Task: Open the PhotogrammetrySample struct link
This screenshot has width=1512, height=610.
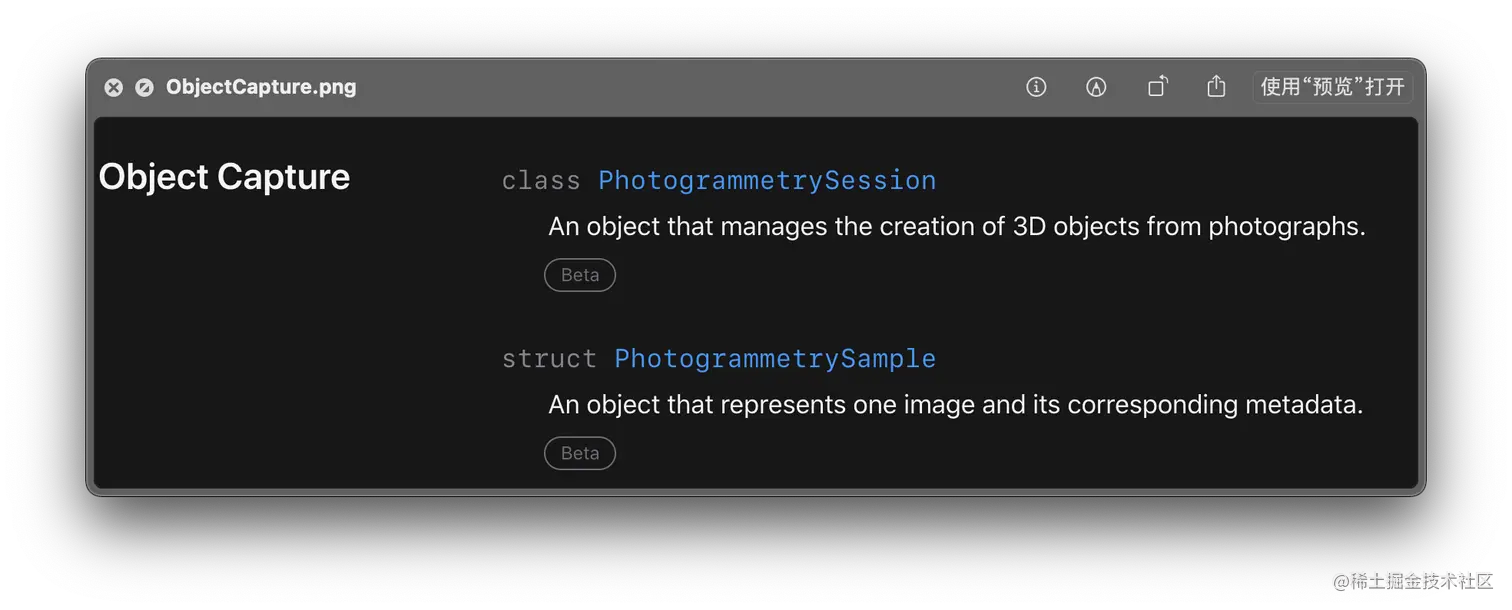Action: (x=775, y=359)
